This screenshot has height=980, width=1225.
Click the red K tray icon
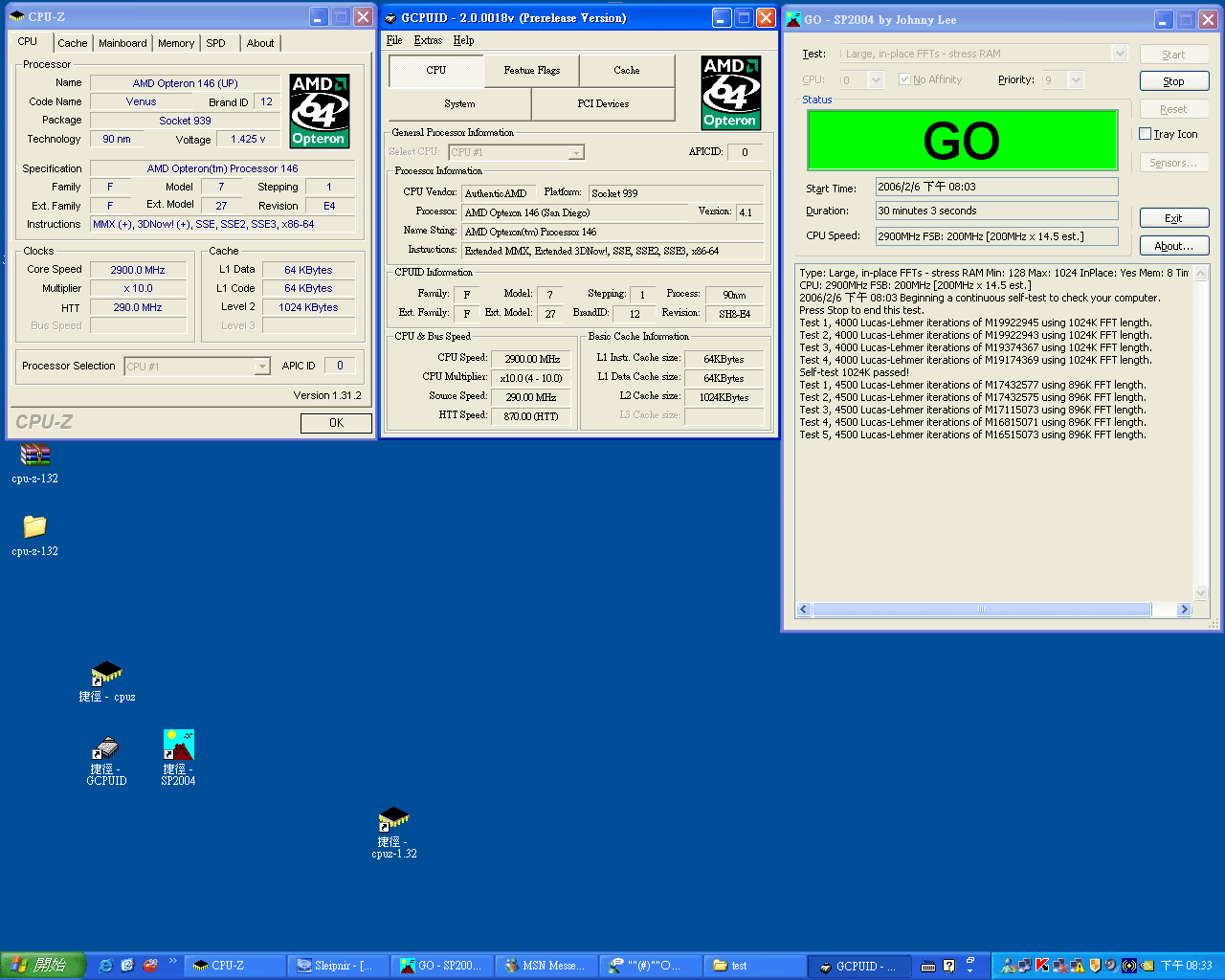1043,966
